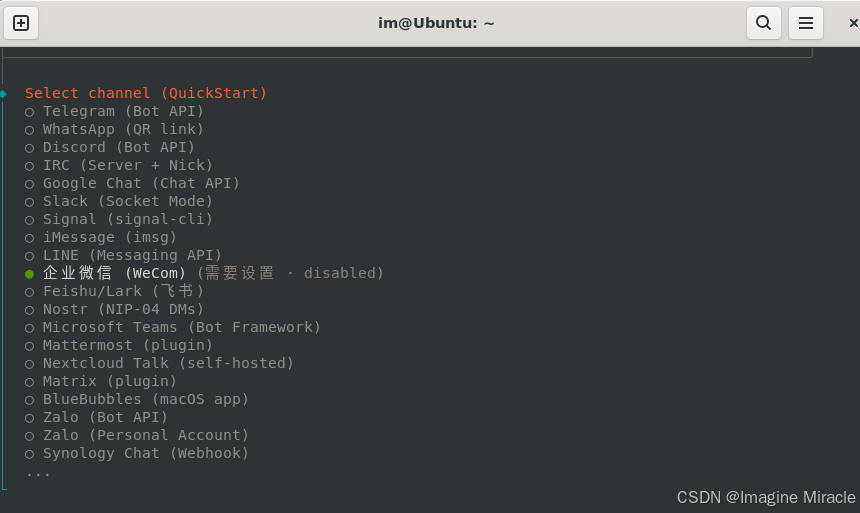Viewport: 860px width, 513px height.
Task: Click the Zalo (Personal Account) text
Action: coord(146,436)
